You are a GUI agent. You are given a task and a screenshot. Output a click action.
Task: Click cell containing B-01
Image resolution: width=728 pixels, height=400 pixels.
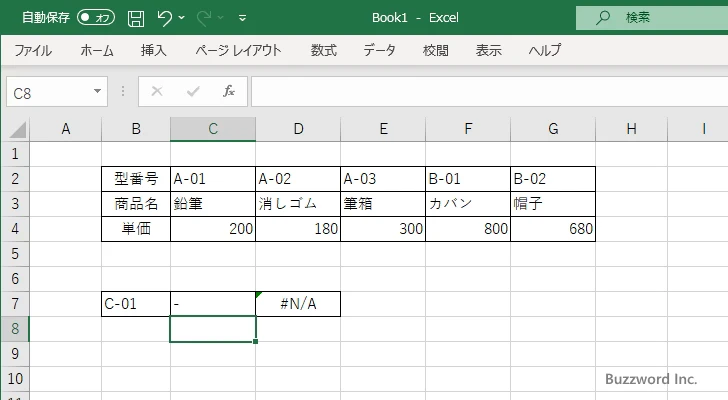(468, 179)
